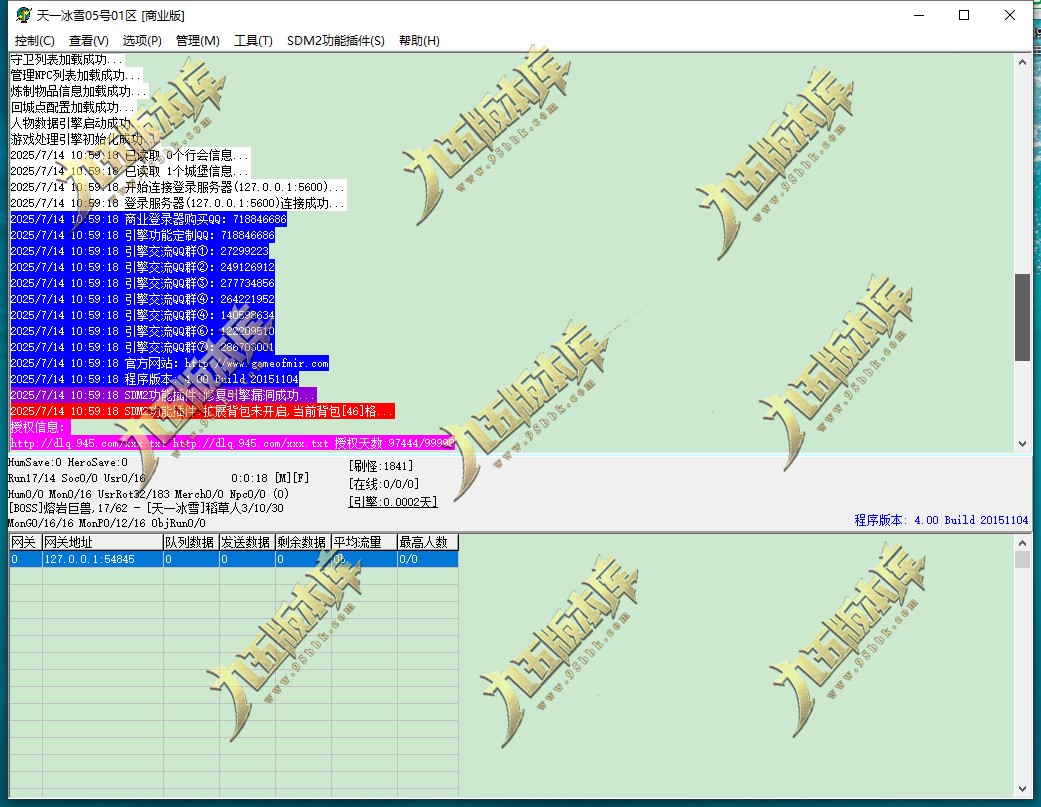Select gateway address cell 127.0.0.1:54845
This screenshot has width=1041, height=807.
click(x=102, y=559)
